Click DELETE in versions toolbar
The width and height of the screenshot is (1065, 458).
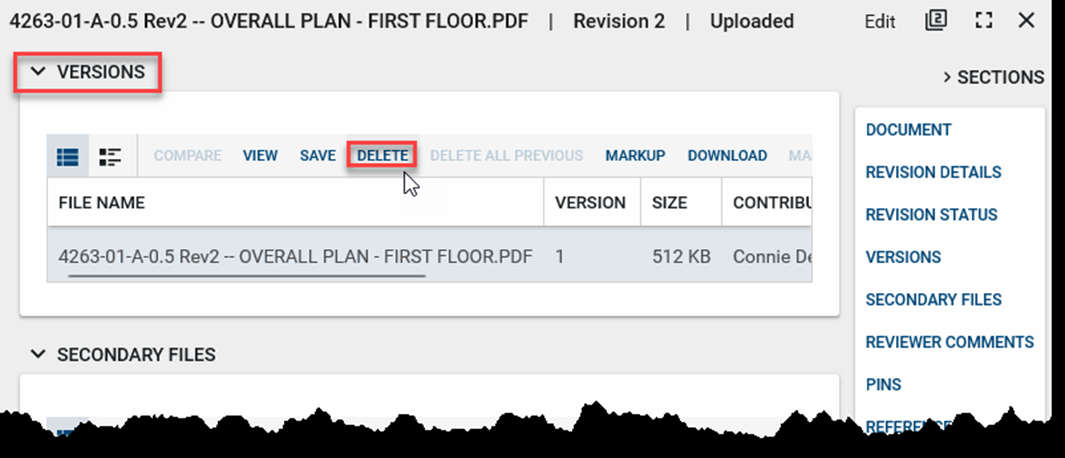point(382,156)
